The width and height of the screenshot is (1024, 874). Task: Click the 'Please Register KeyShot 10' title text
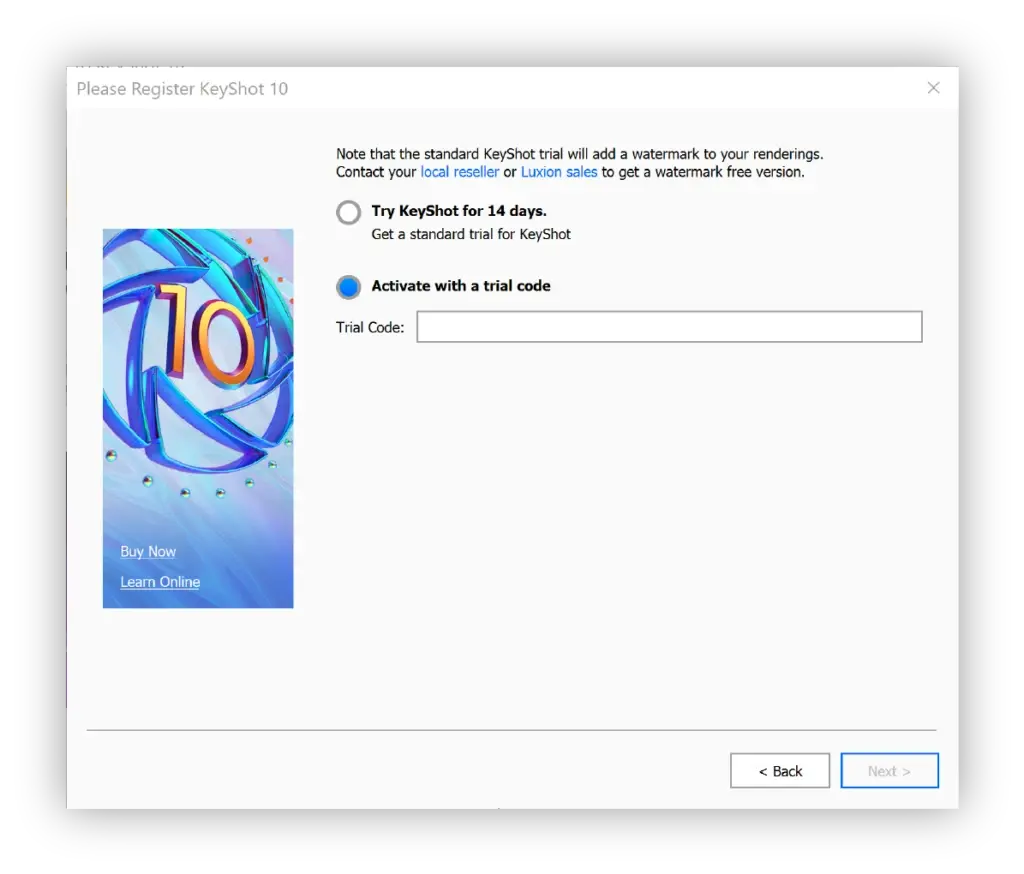182,89
